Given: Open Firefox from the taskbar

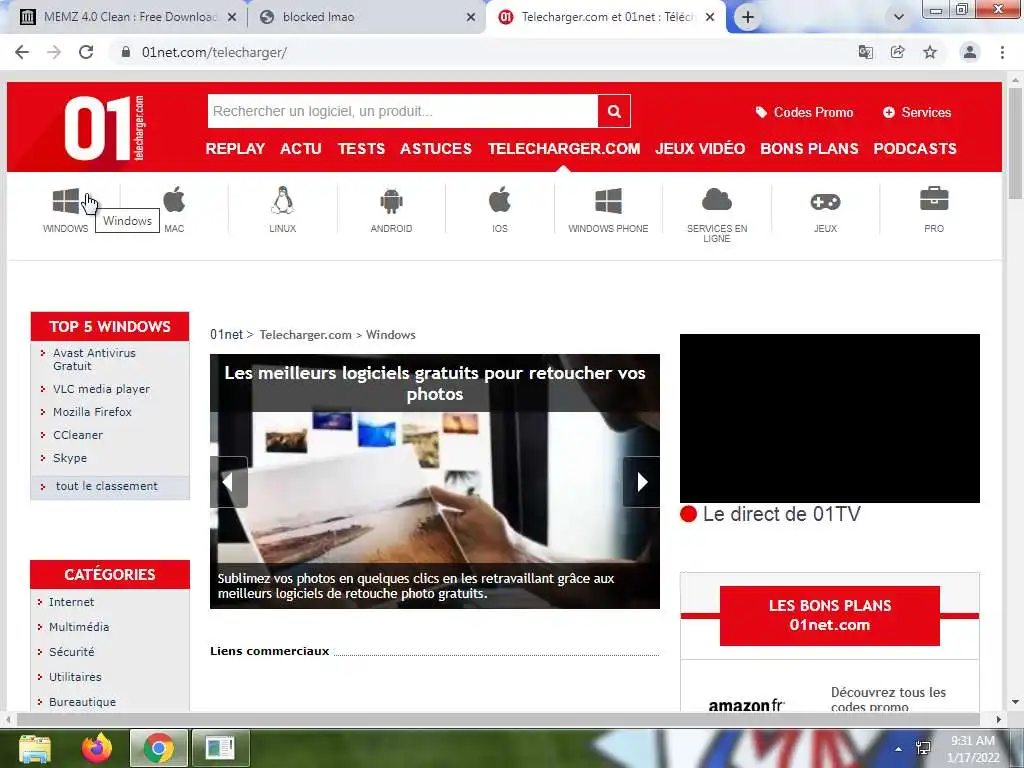Looking at the screenshot, I should [x=97, y=748].
